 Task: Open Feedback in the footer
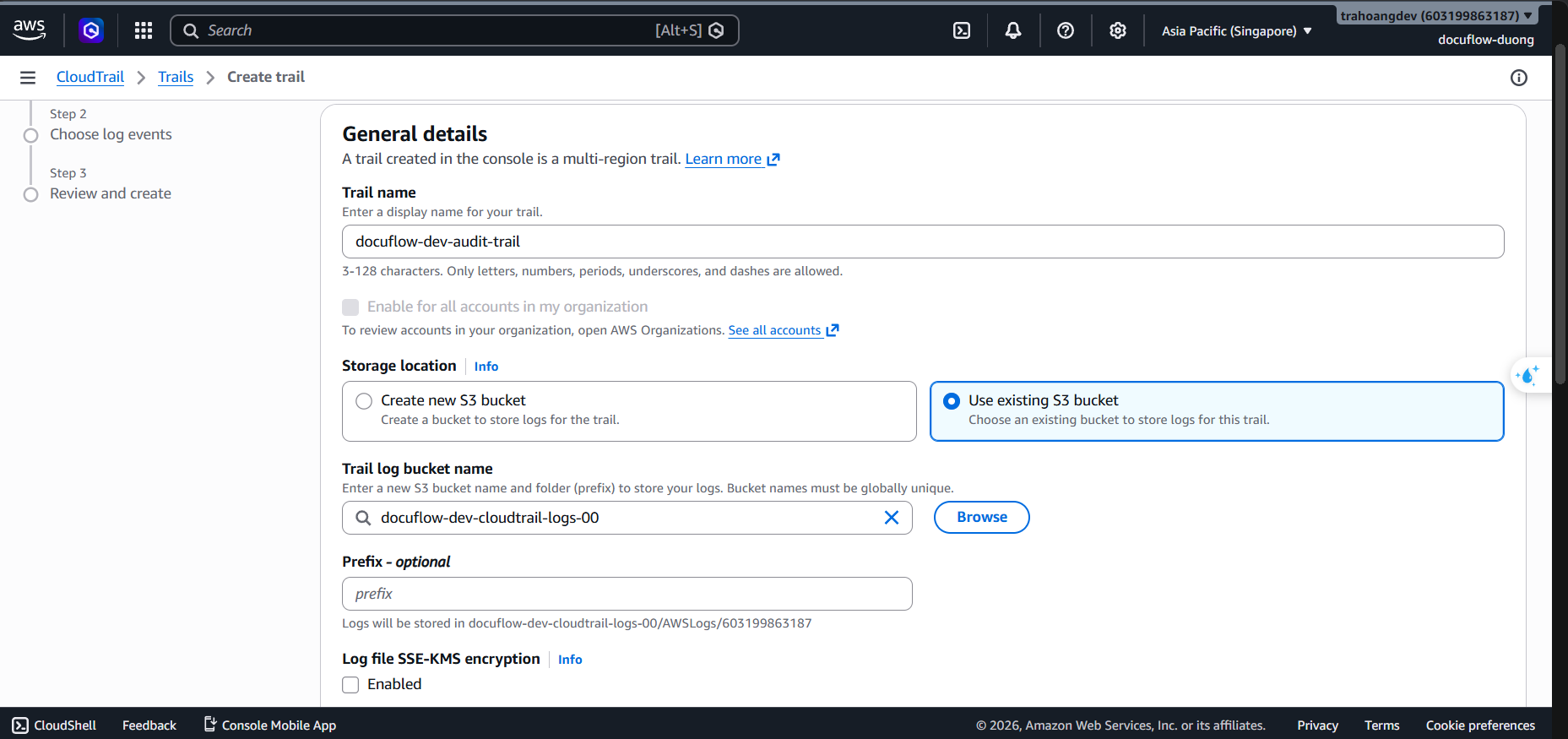[149, 725]
